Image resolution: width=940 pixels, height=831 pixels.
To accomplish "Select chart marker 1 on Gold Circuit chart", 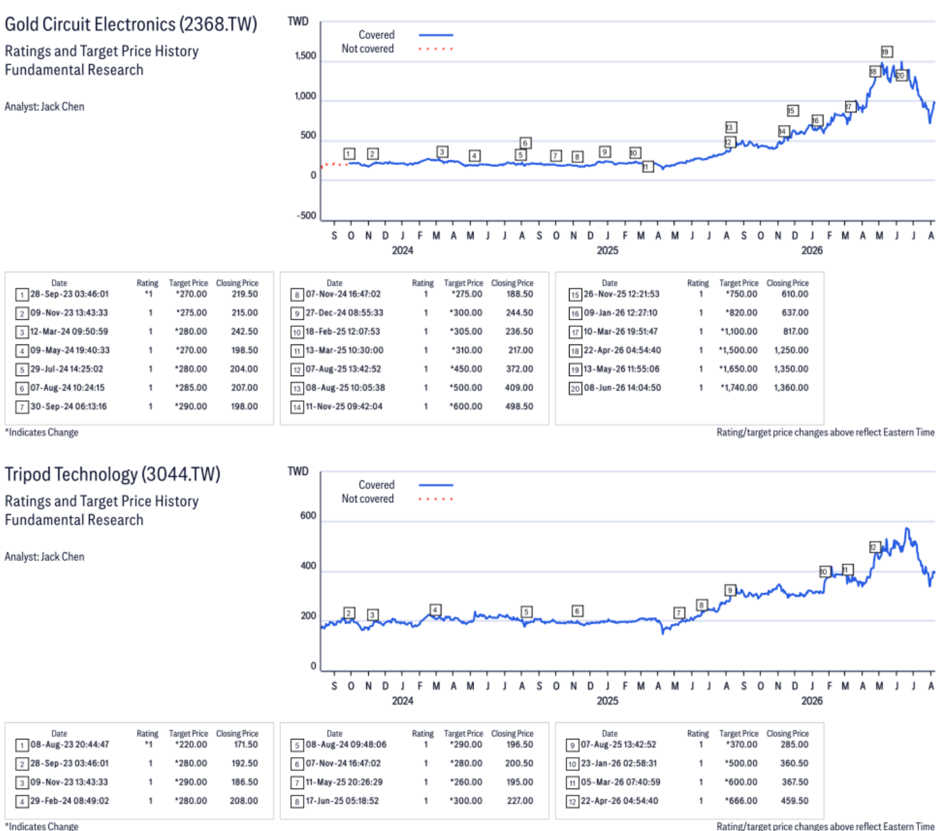I will click(x=350, y=154).
